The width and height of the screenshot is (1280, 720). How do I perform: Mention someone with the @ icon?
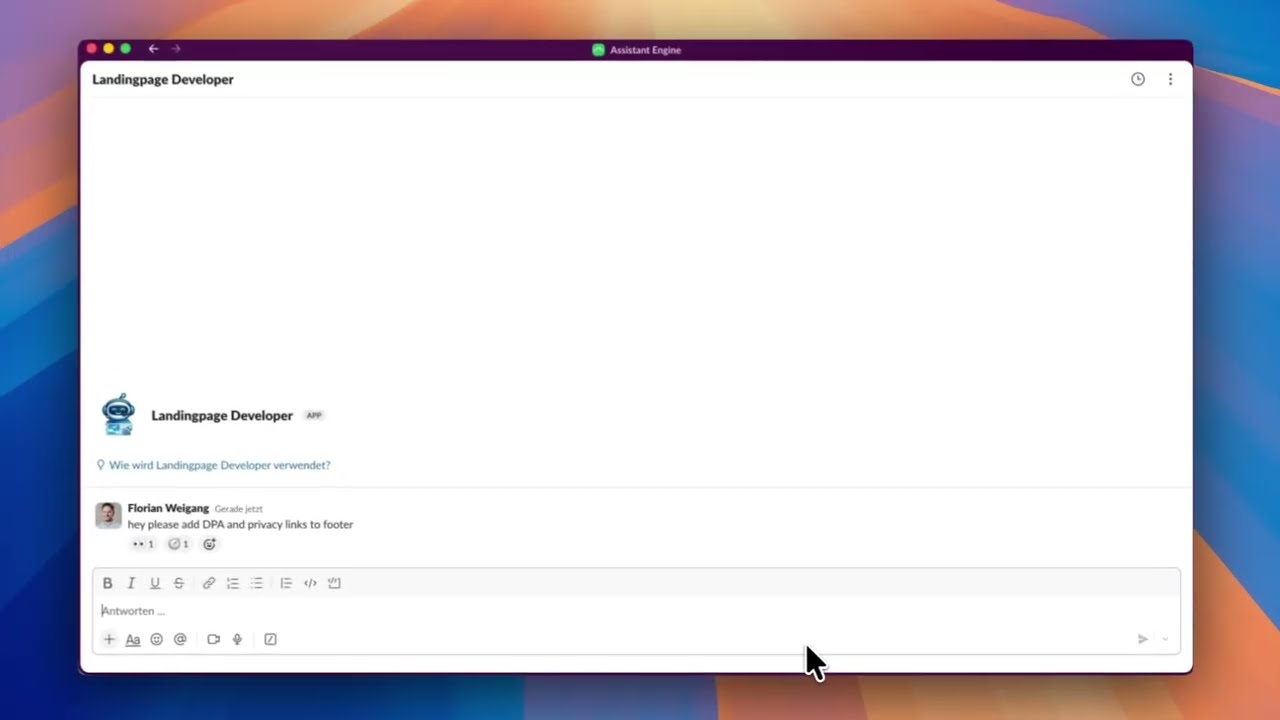pos(180,639)
